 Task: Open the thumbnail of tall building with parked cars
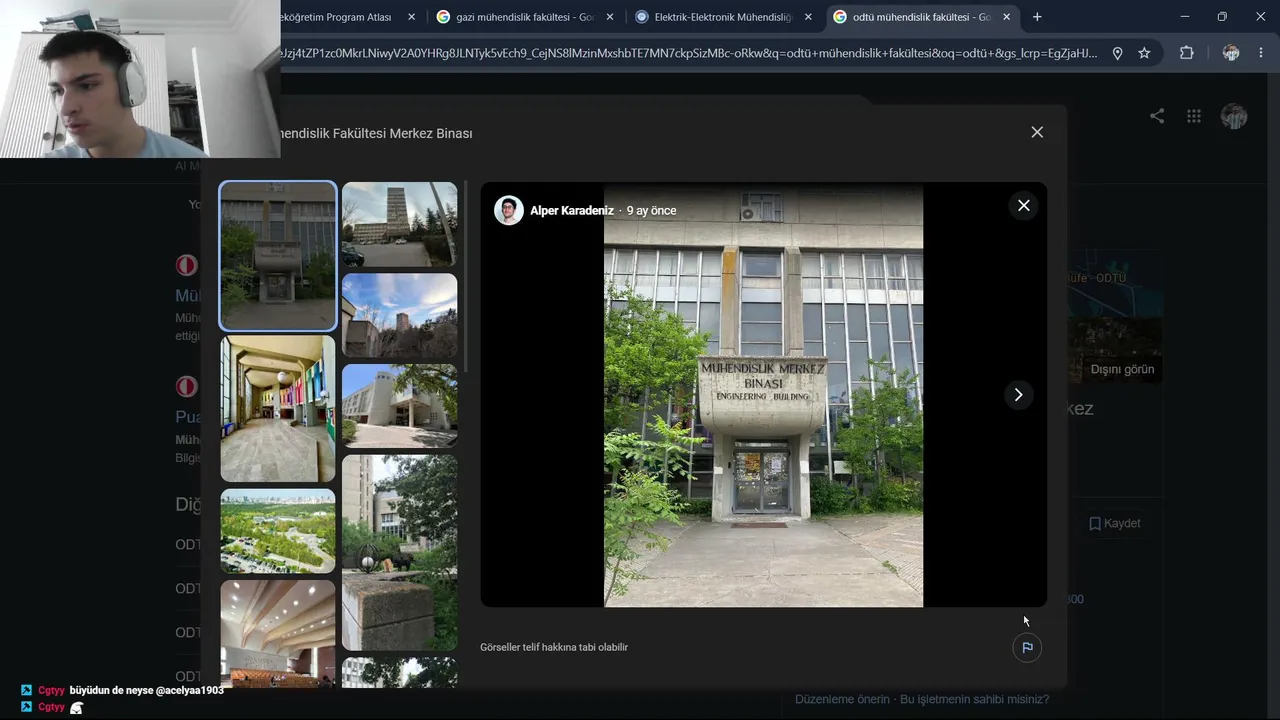[400, 224]
